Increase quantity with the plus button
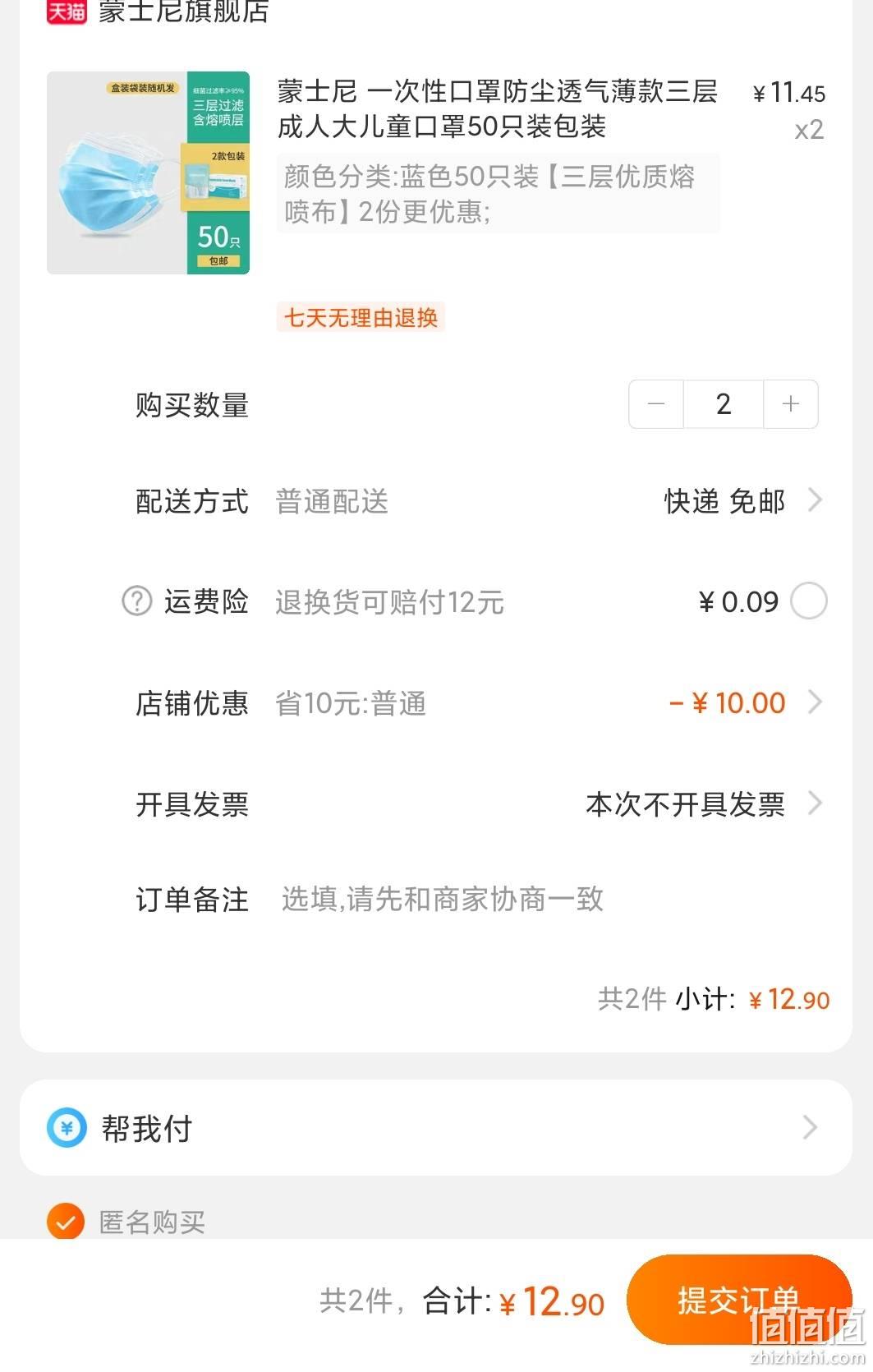Viewport: 873px width, 1372px height. pos(791,404)
